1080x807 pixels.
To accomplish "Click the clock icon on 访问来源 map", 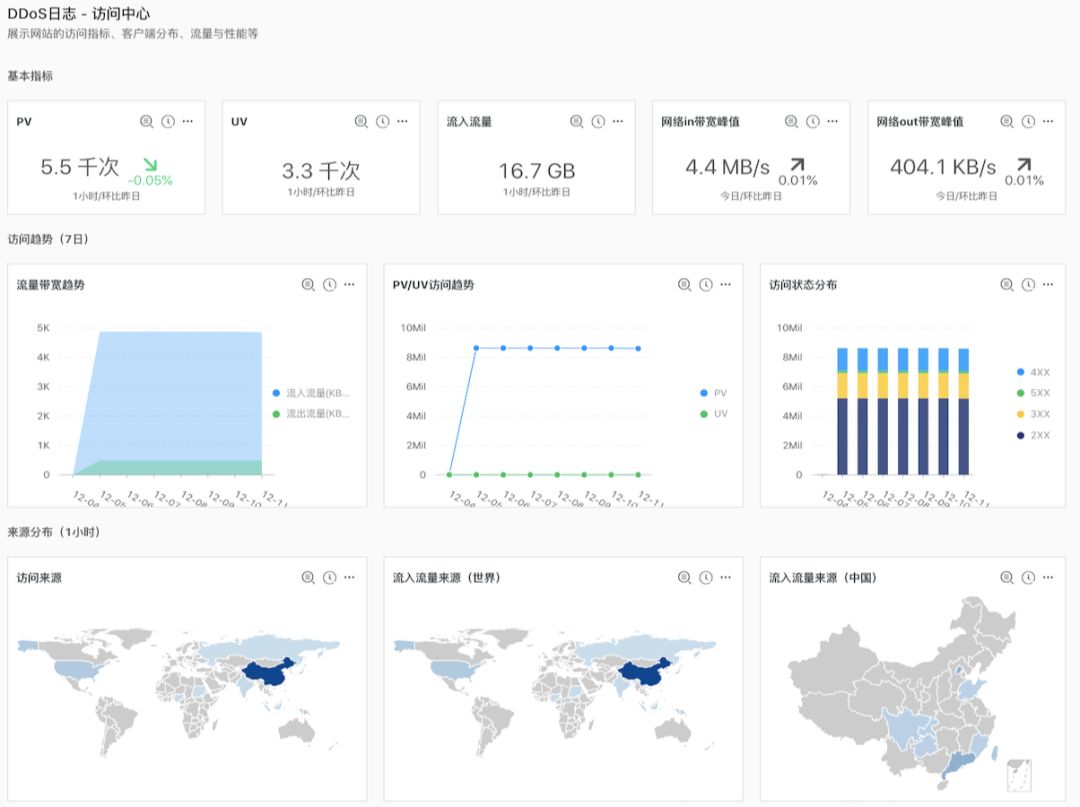I will click(x=330, y=578).
